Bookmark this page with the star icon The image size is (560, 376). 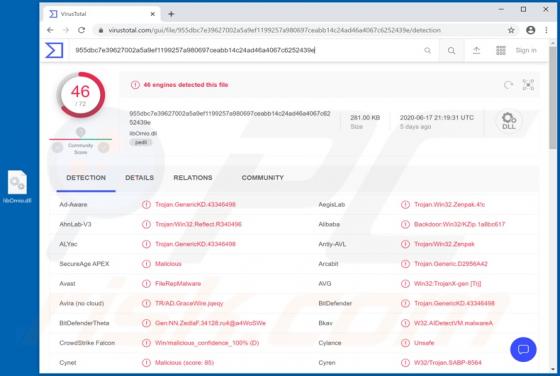[x=511, y=30]
